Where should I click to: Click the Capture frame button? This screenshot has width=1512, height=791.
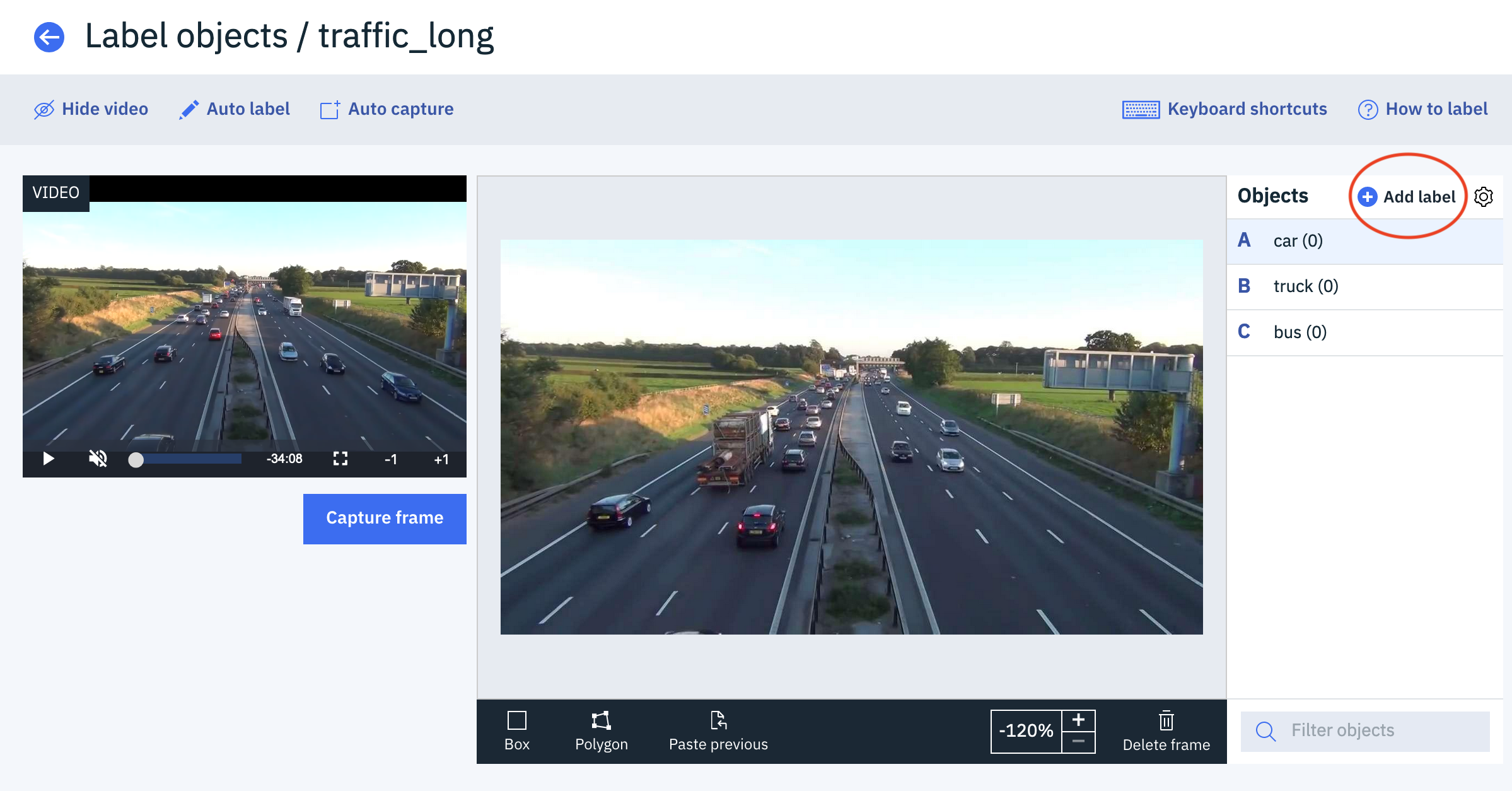coord(385,519)
